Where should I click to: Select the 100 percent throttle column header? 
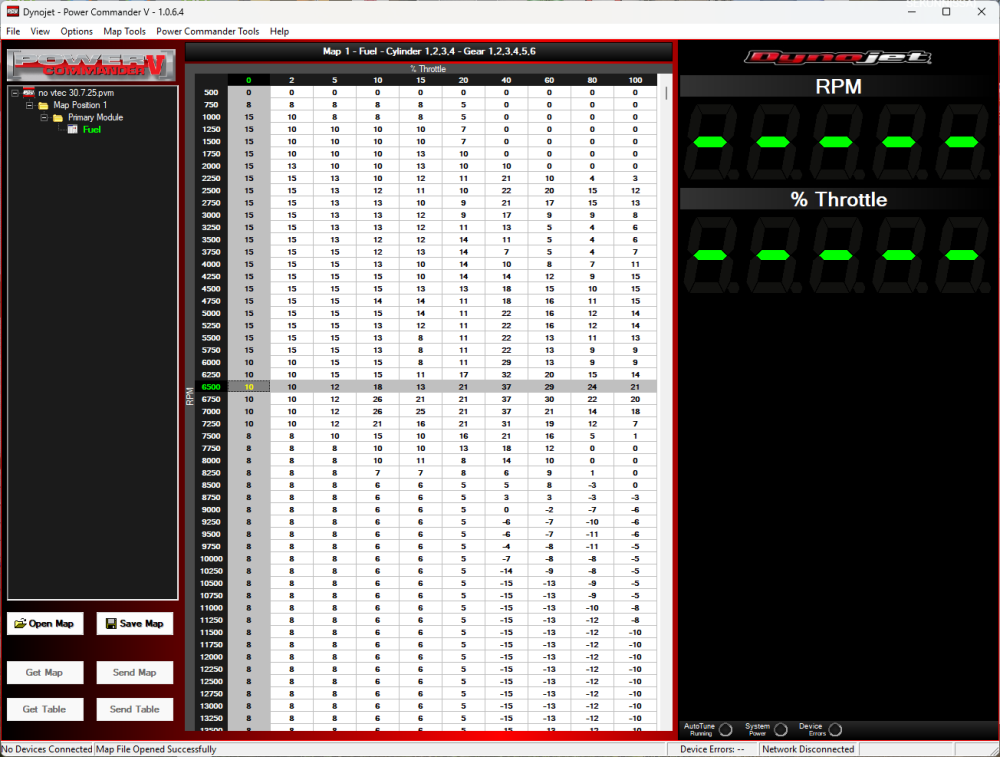coord(635,80)
